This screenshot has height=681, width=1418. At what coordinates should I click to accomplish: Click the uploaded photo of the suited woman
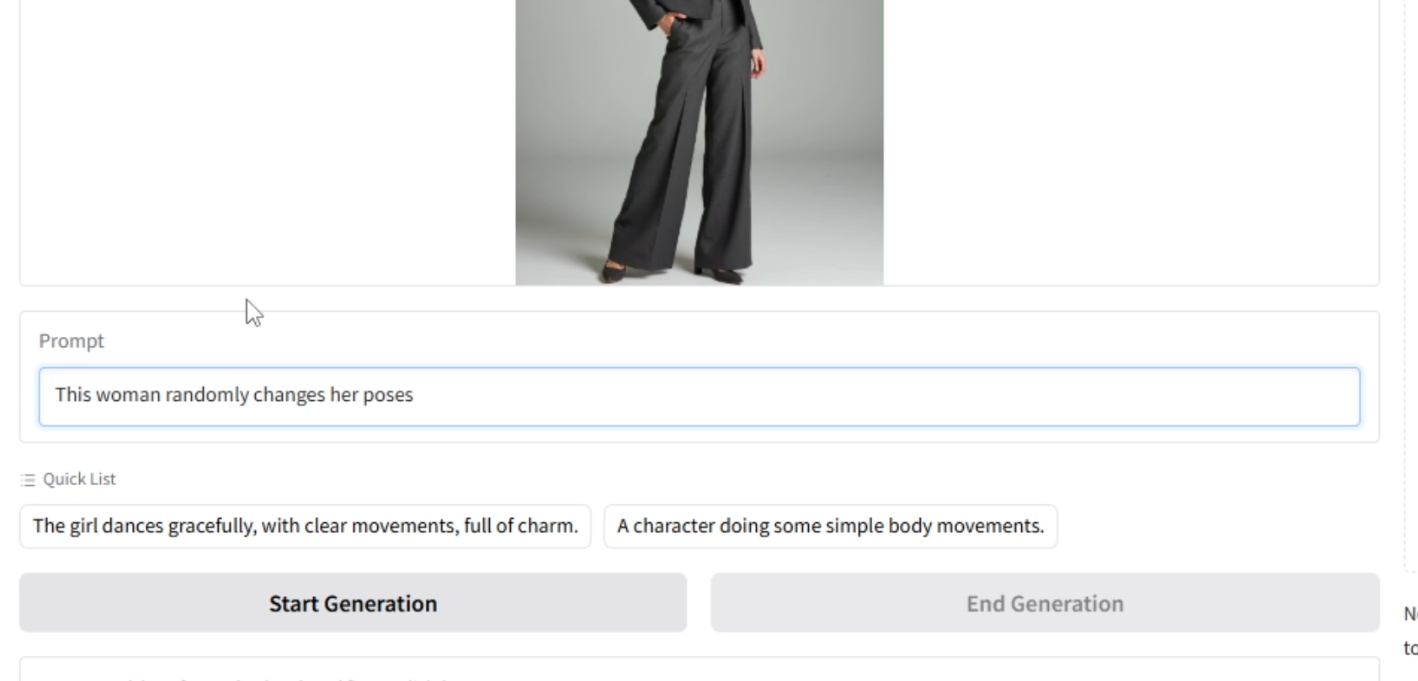click(x=699, y=140)
